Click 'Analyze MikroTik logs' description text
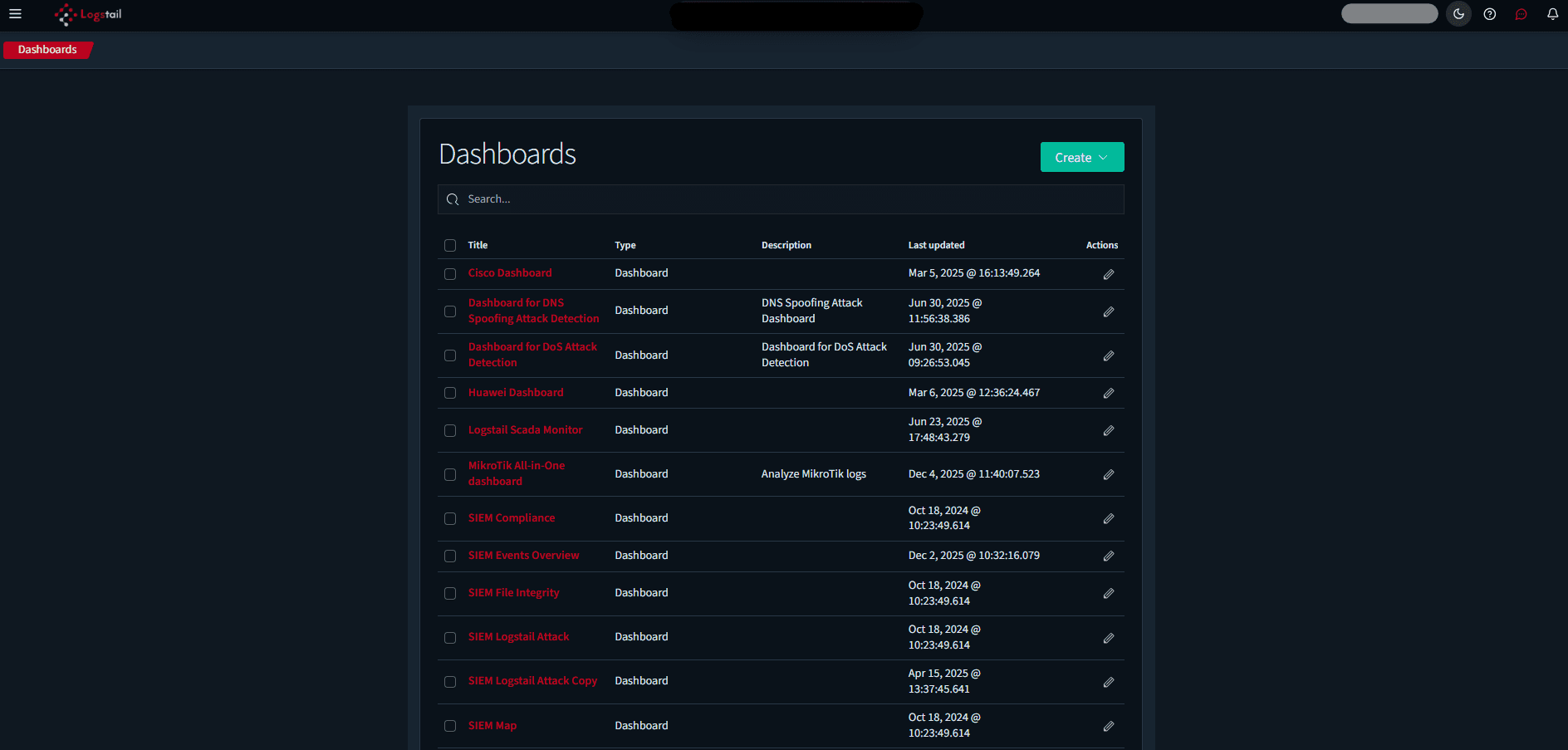 click(813, 474)
